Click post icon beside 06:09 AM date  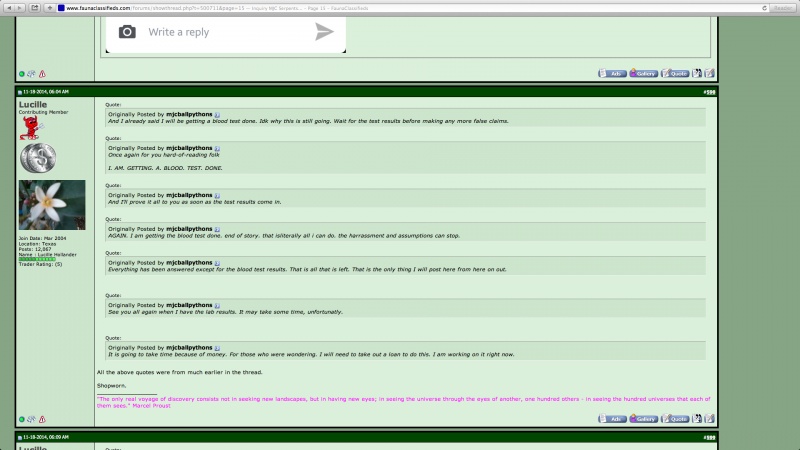point(20,438)
